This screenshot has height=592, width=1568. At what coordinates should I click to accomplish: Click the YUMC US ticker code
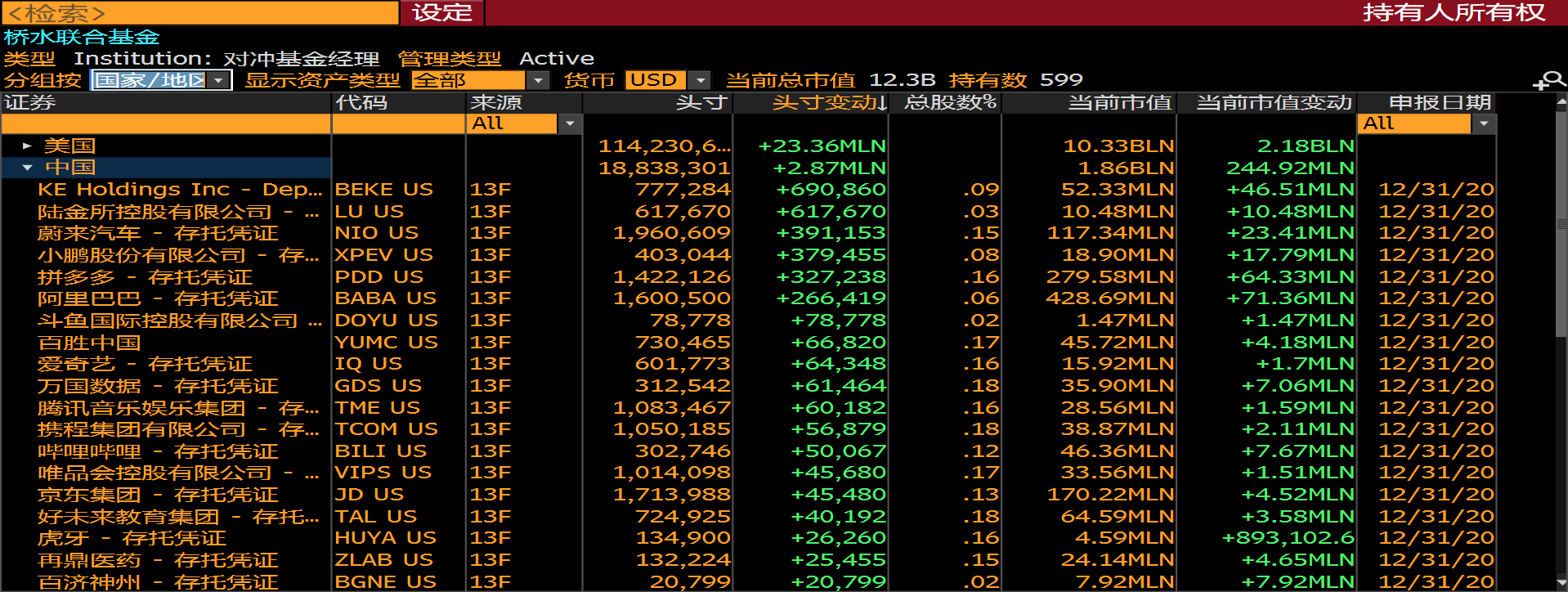pos(387,343)
